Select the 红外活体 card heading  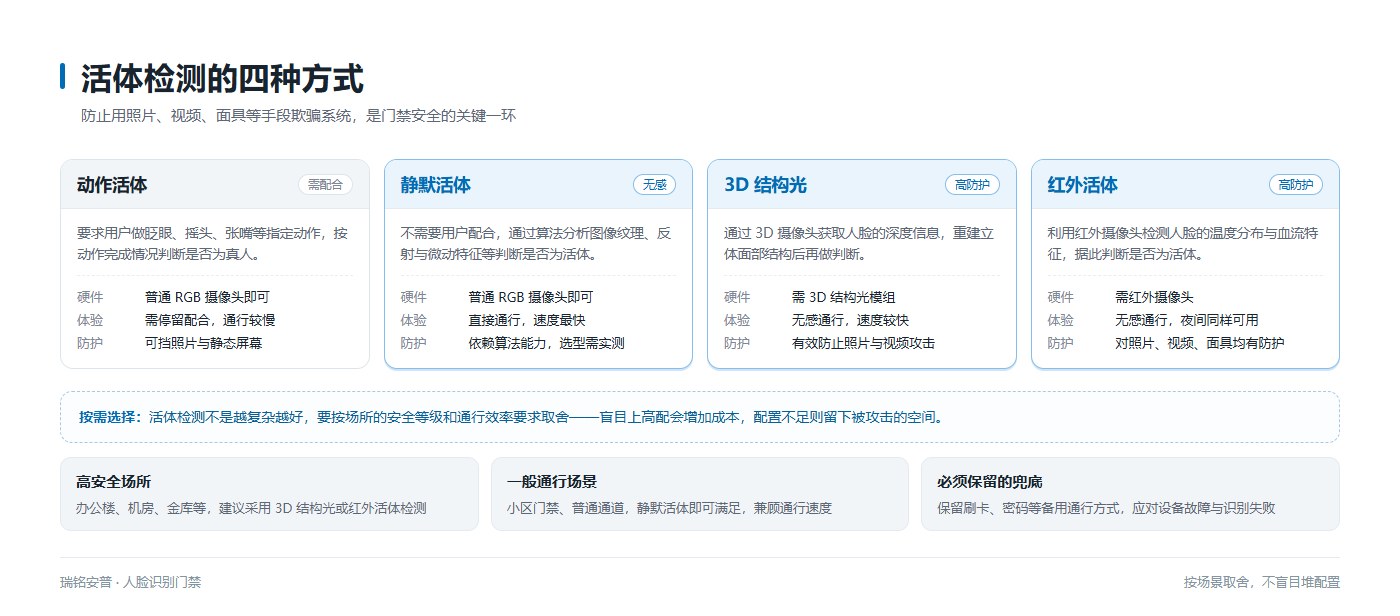1083,185
